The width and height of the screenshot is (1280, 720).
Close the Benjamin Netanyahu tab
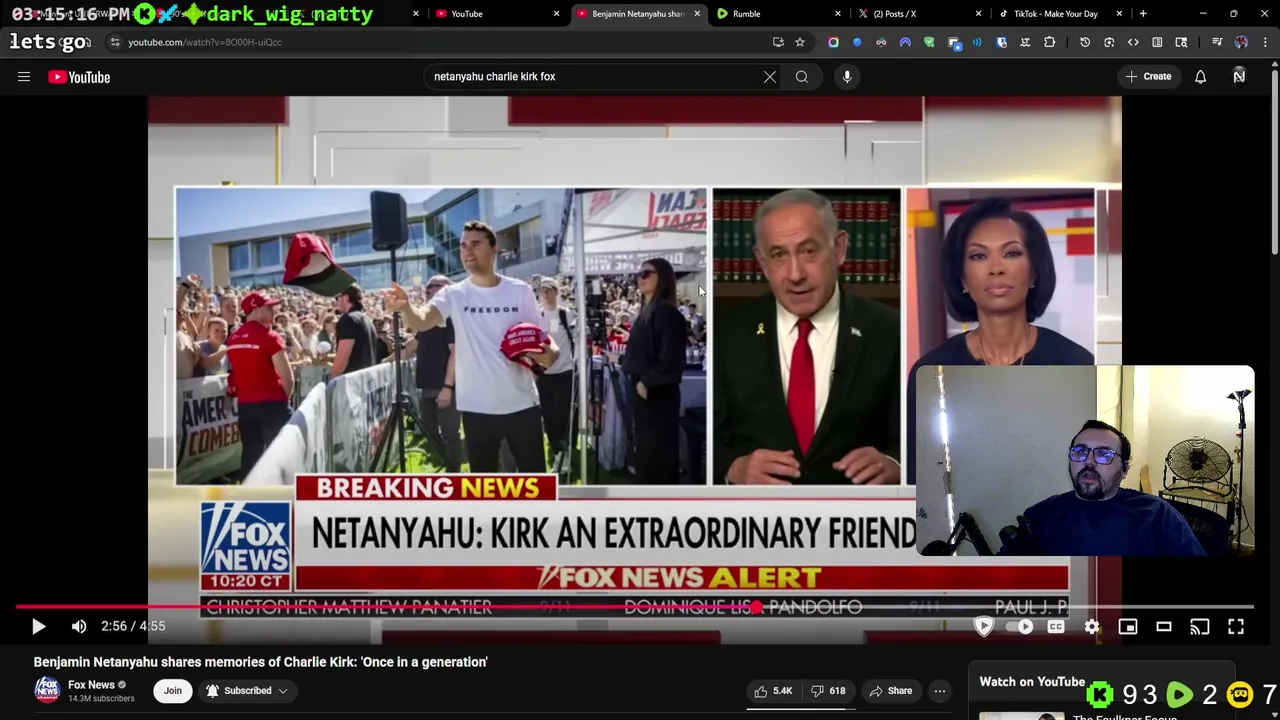(x=697, y=14)
